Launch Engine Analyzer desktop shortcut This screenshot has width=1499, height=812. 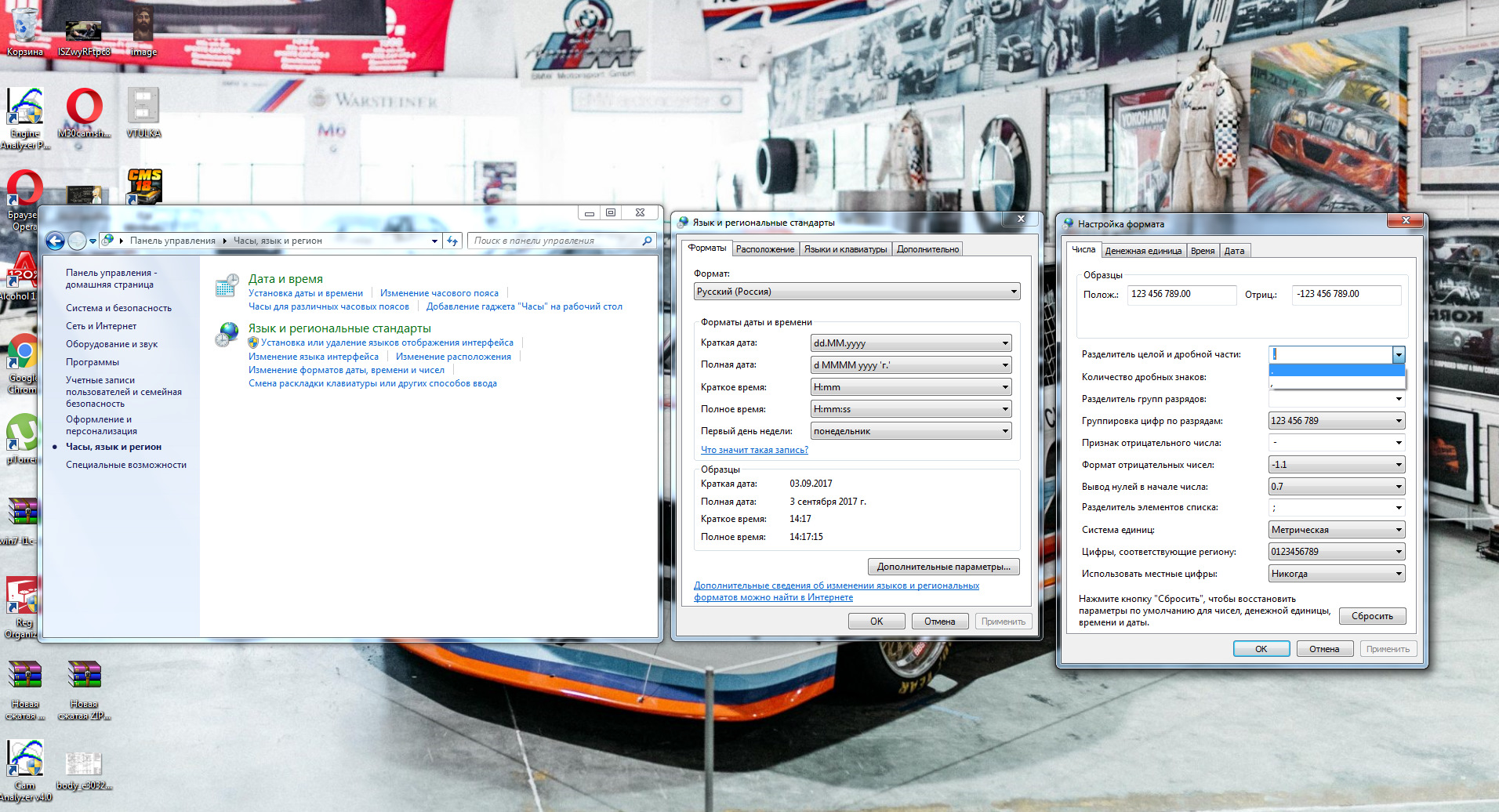click(x=24, y=118)
